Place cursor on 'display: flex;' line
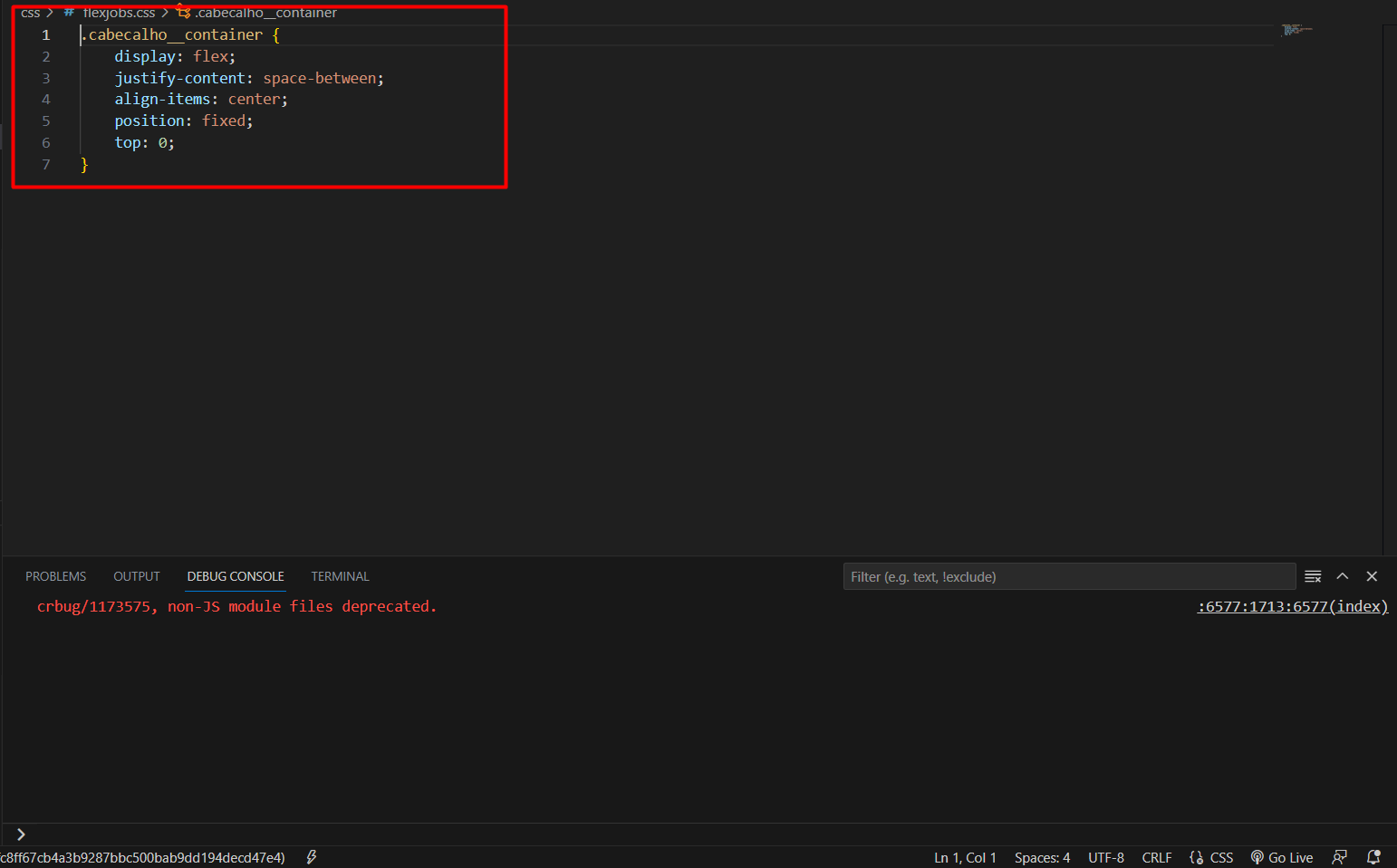 point(175,56)
